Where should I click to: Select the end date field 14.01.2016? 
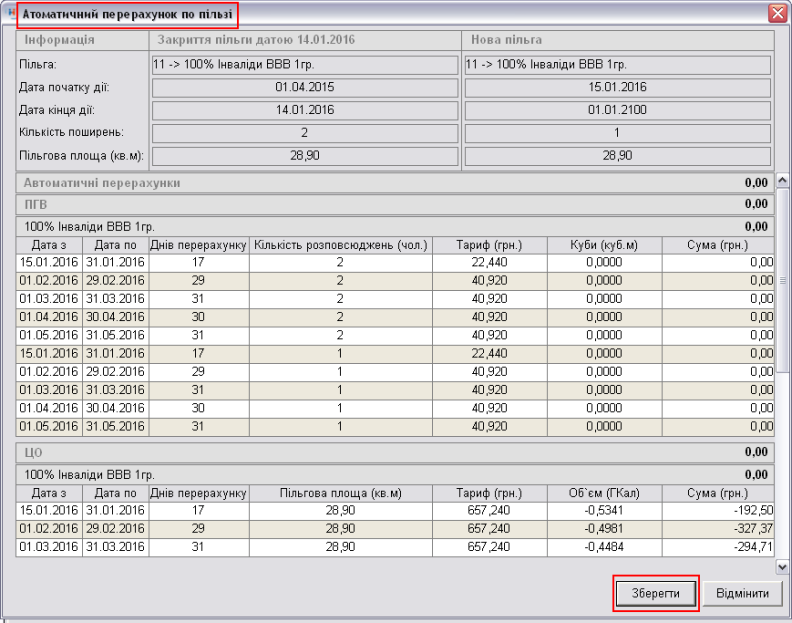click(x=304, y=109)
